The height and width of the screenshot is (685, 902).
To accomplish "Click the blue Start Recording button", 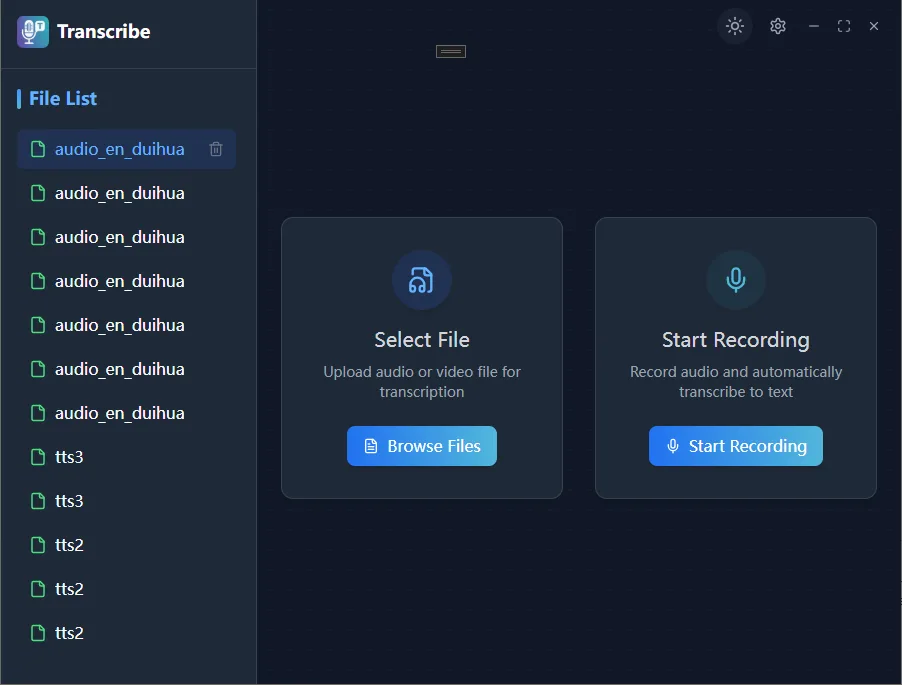I will [736, 446].
